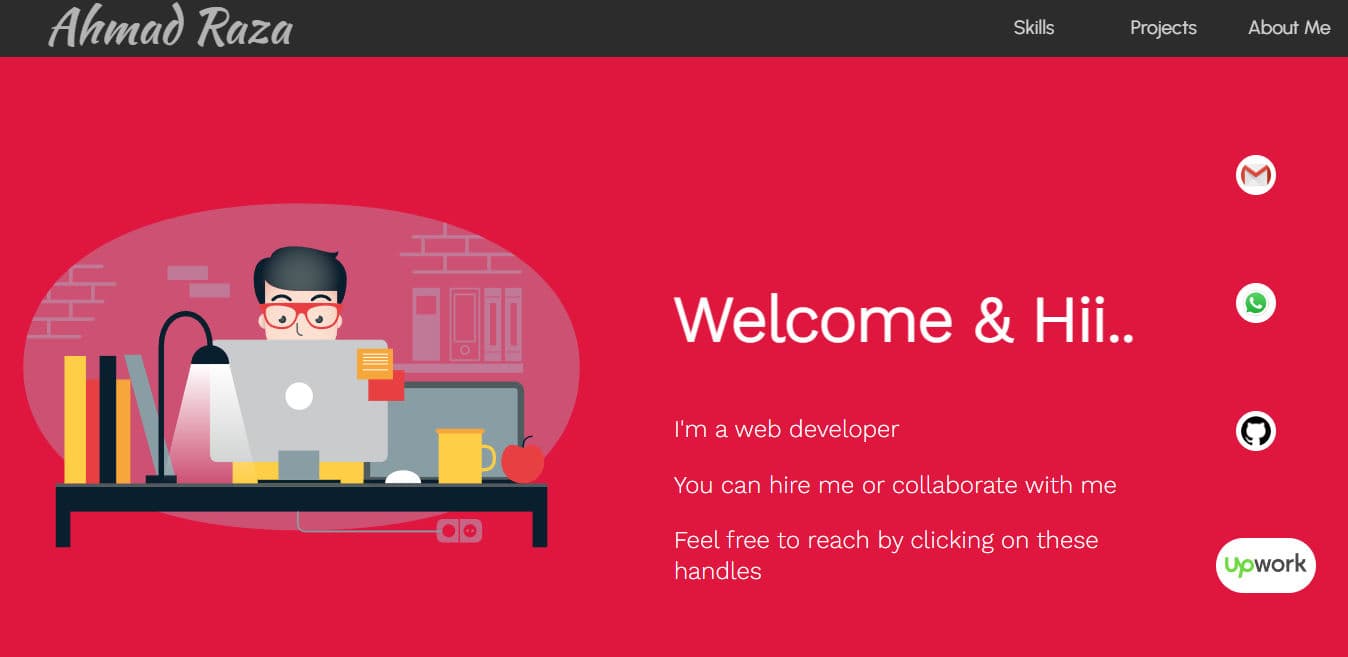
Task: Click the "Feel free to reach" paragraph
Action: 885,555
